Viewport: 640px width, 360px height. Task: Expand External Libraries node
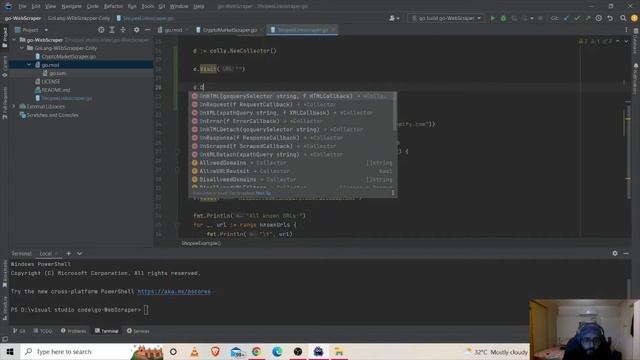13,107
